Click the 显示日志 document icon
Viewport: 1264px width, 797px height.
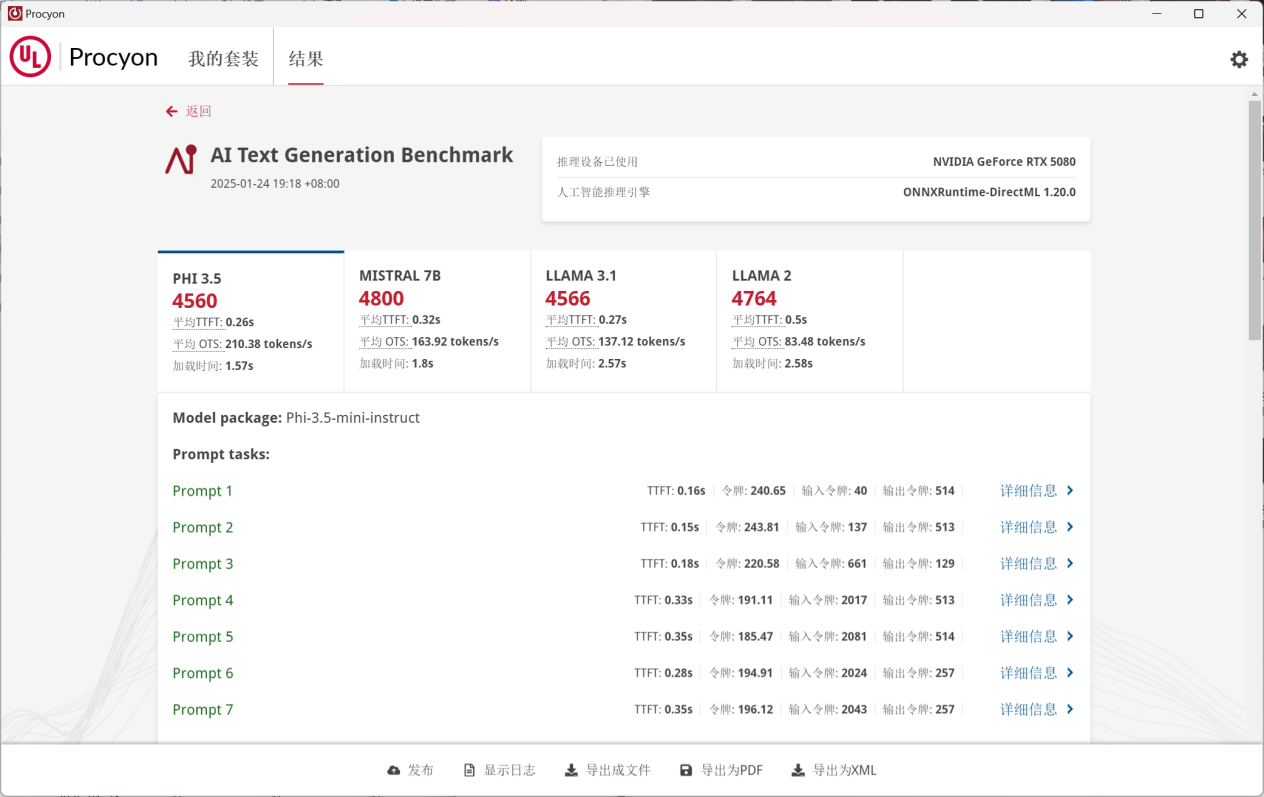point(470,770)
